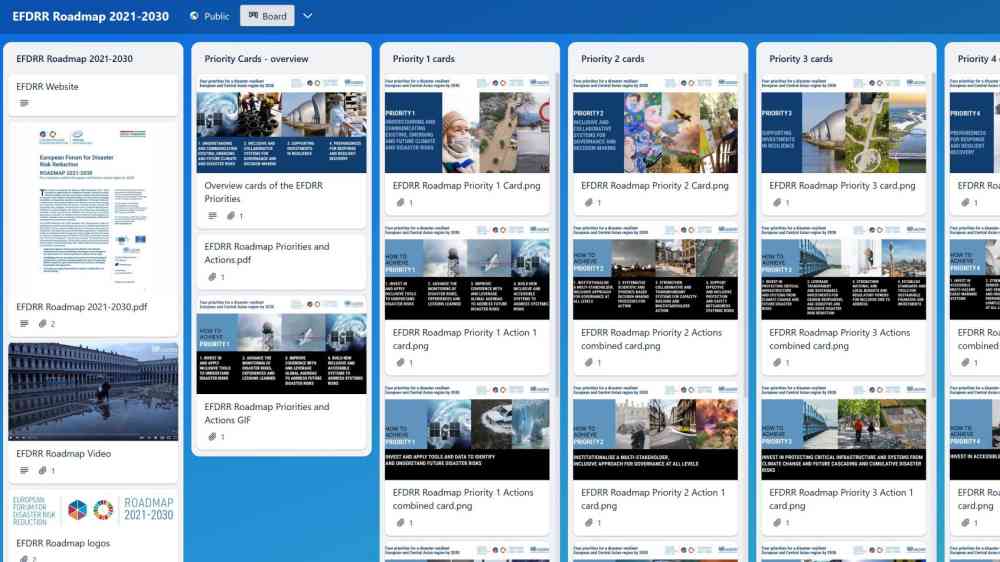Open Priority 3 Actions combined card.png
Image resolution: width=1000 pixels, height=562 pixels.
click(x=843, y=299)
